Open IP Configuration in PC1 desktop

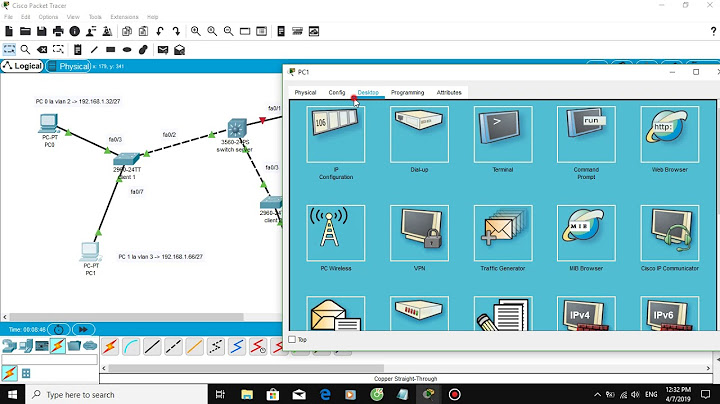(336, 135)
